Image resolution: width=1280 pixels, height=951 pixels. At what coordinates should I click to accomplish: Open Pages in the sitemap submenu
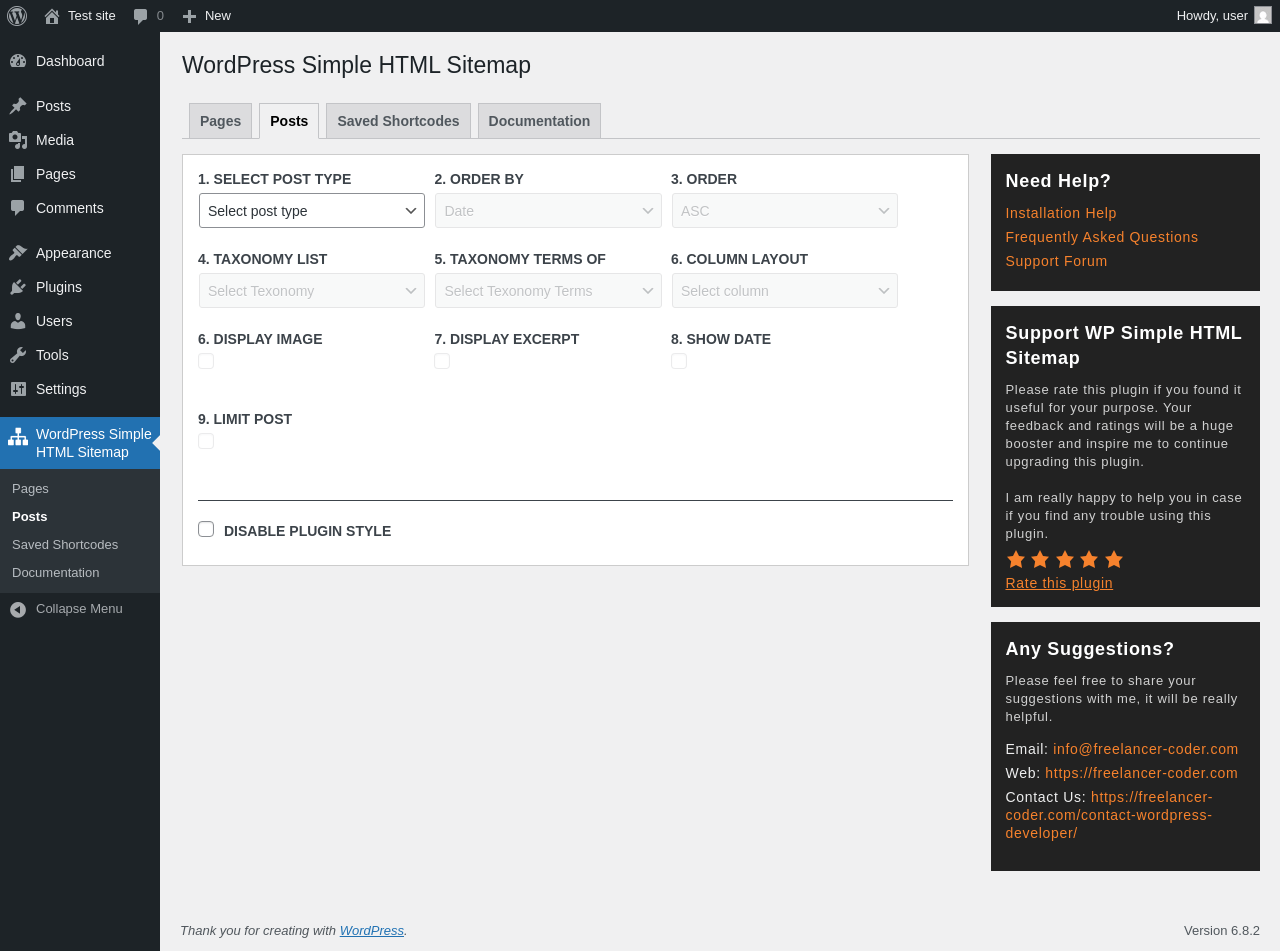(30, 489)
